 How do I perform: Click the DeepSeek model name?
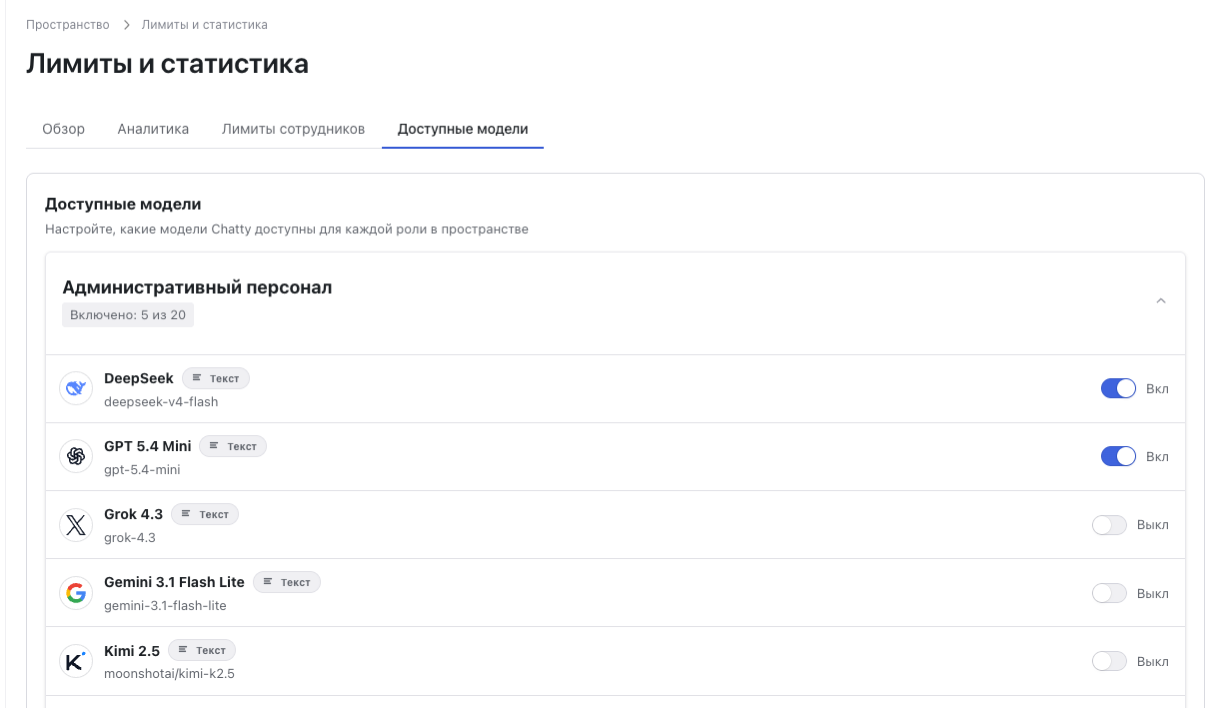(x=139, y=378)
